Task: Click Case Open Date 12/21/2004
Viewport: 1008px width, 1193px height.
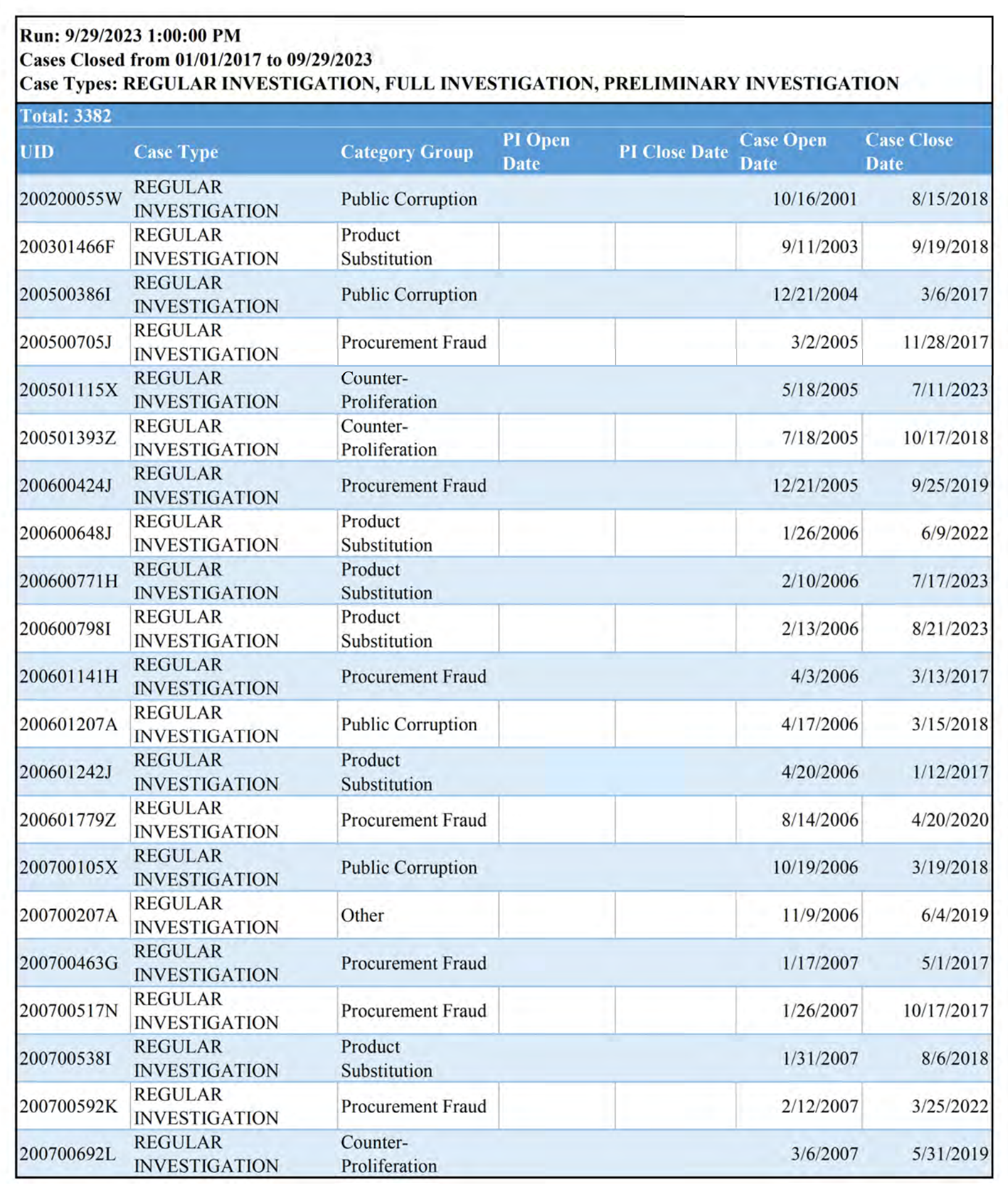Action: 815,295
